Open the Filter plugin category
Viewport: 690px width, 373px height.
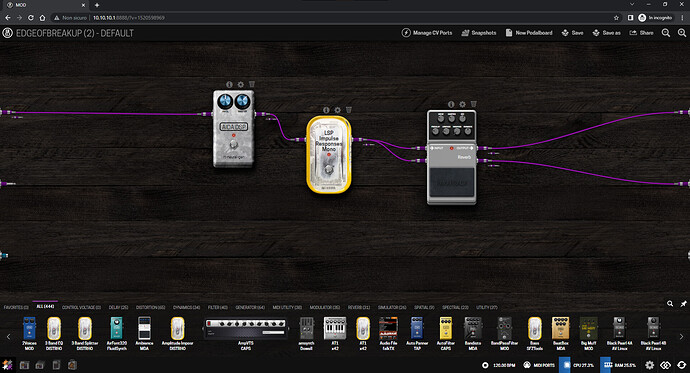(x=218, y=307)
